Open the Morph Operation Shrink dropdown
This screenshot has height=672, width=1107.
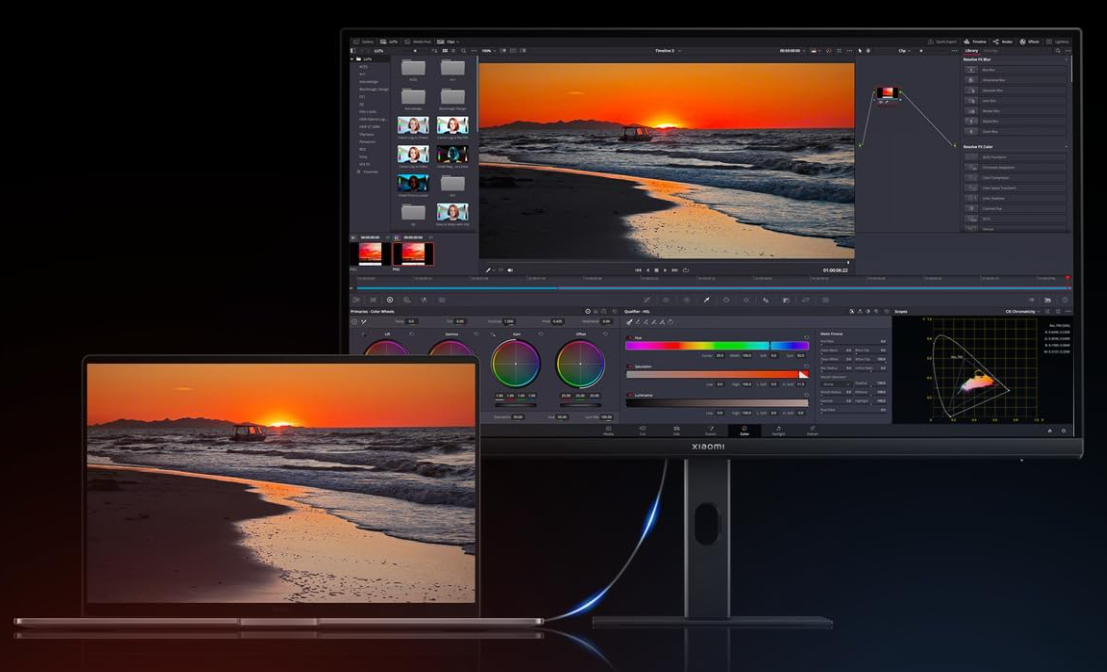836,384
